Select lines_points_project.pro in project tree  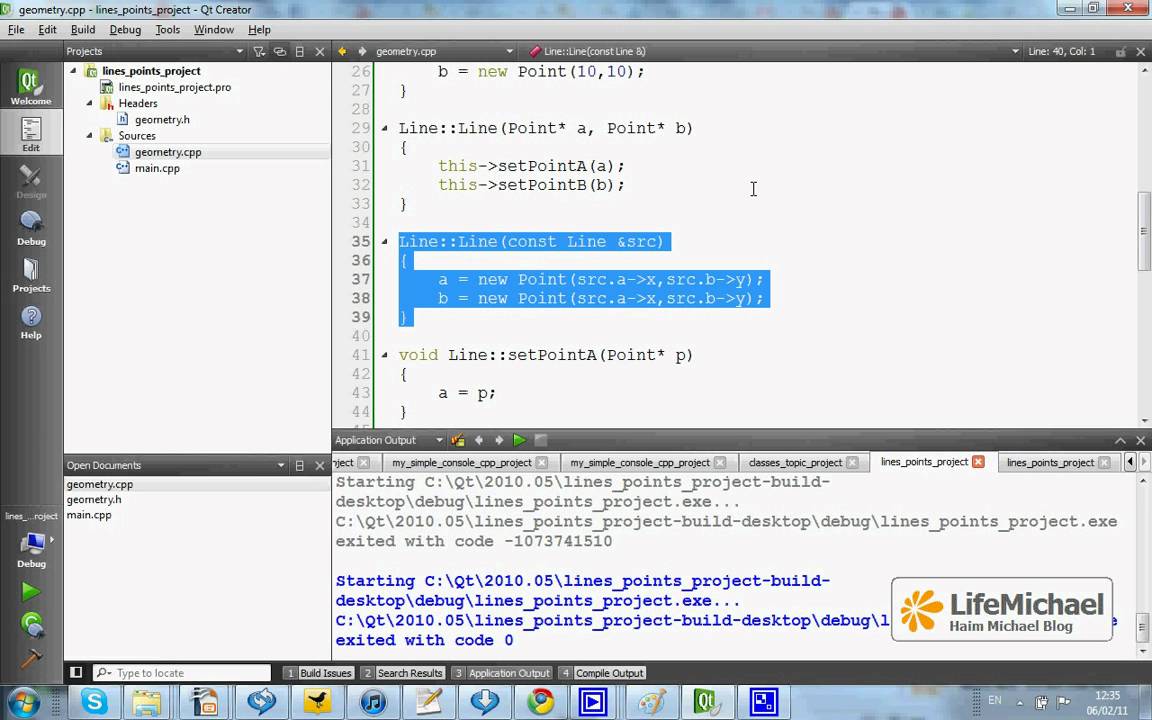coord(175,87)
